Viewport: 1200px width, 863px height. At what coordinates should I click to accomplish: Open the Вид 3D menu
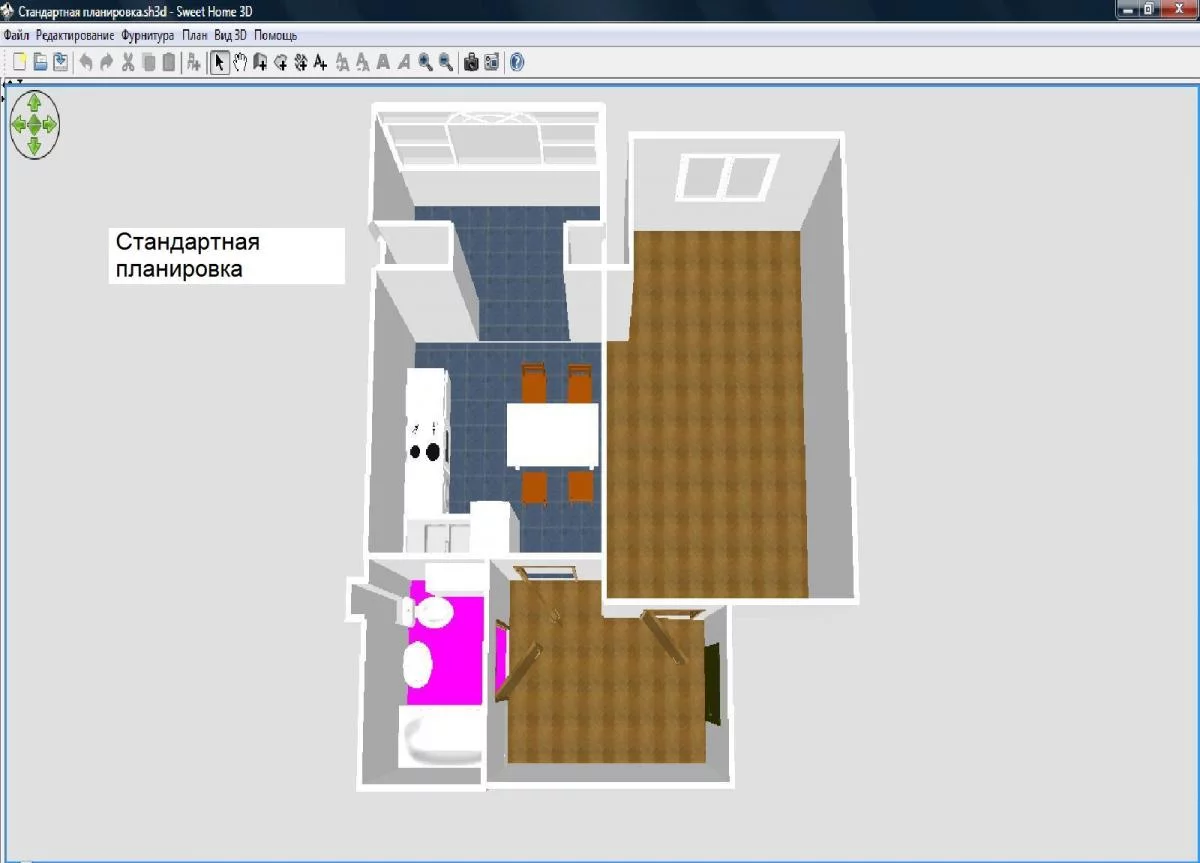pyautogui.click(x=230, y=35)
